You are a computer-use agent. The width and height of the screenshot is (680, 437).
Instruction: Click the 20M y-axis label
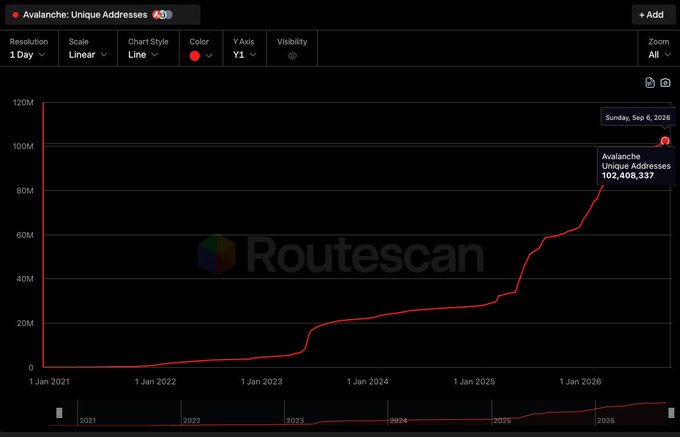(25, 323)
